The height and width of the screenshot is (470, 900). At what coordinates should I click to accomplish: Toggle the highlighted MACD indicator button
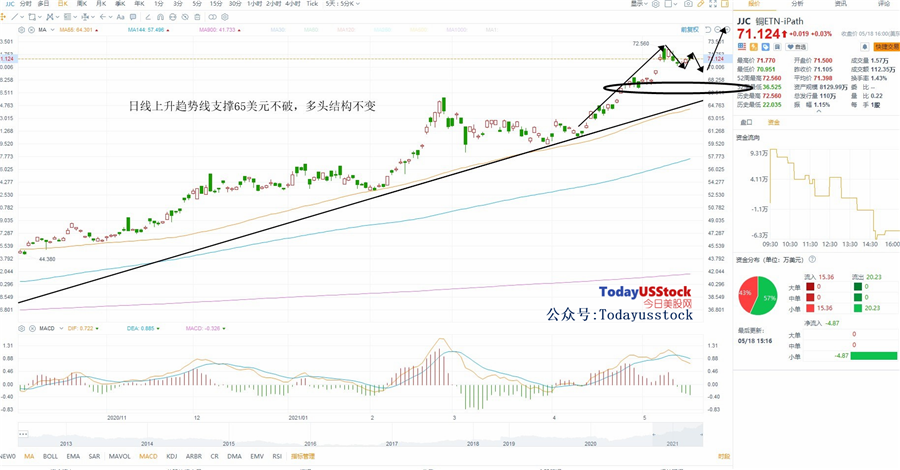148,456
